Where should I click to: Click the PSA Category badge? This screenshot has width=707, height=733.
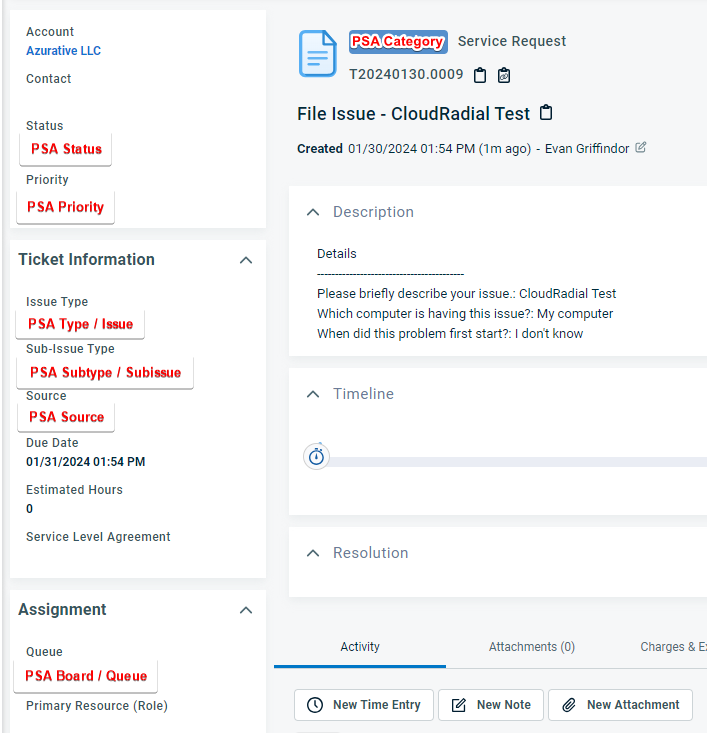point(398,42)
